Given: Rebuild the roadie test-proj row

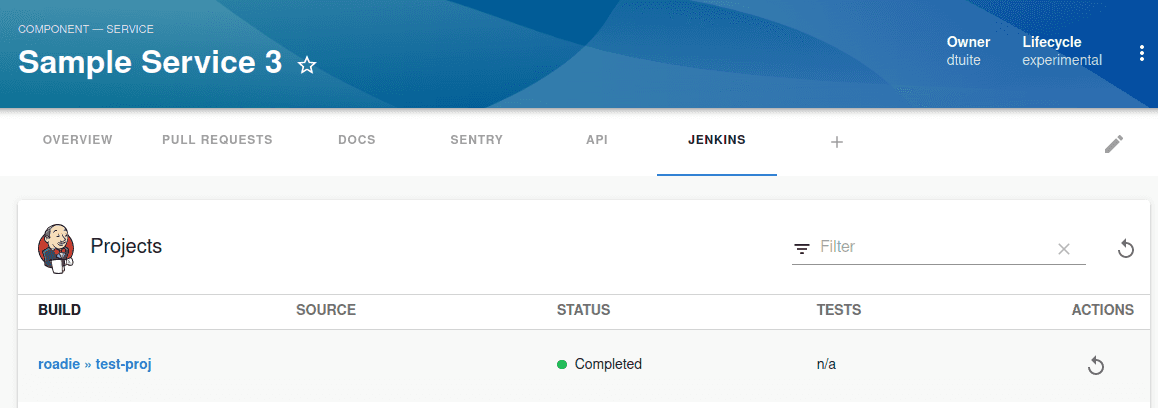Looking at the screenshot, I should click(x=1096, y=365).
